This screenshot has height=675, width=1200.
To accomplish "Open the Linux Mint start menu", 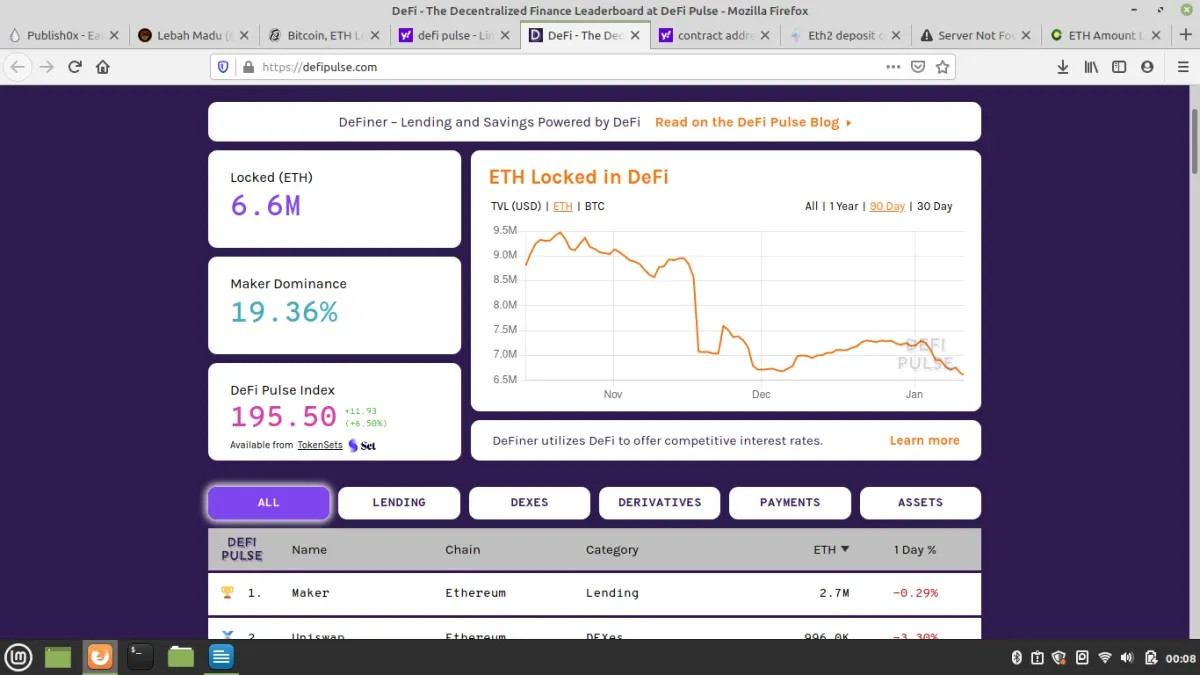I will click(19, 657).
